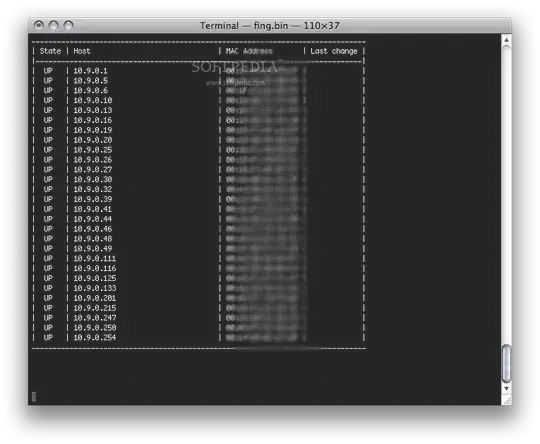Select host 10.9.0.247
Viewport: 540px width, 444px height.
click(95, 318)
